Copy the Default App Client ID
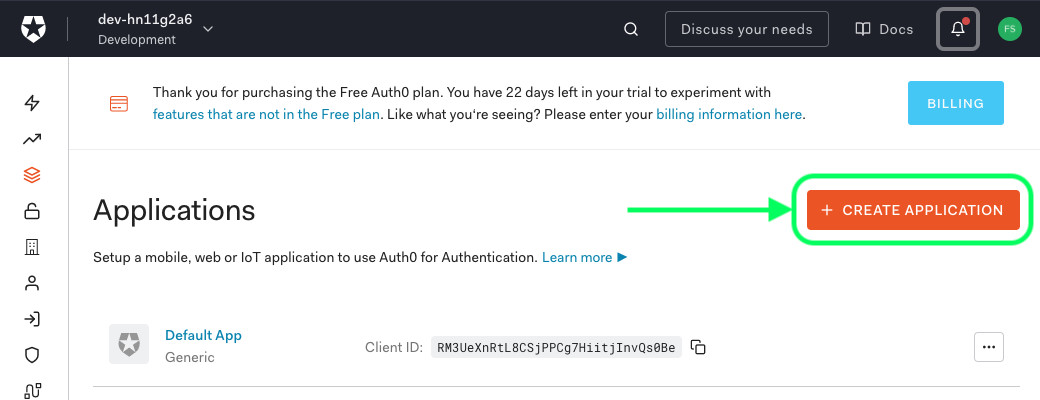 tap(699, 347)
